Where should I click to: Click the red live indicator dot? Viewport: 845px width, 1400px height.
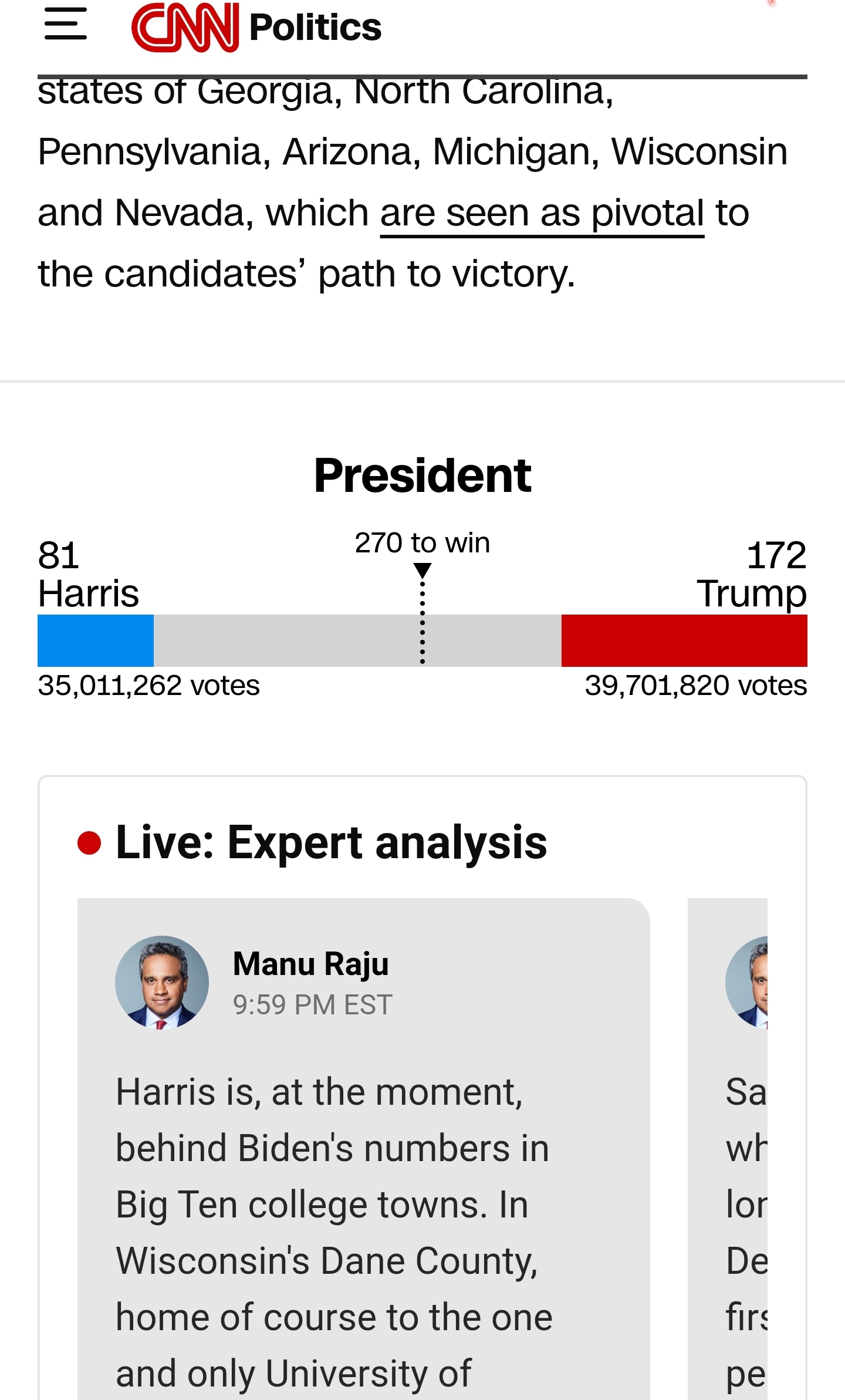[89, 844]
